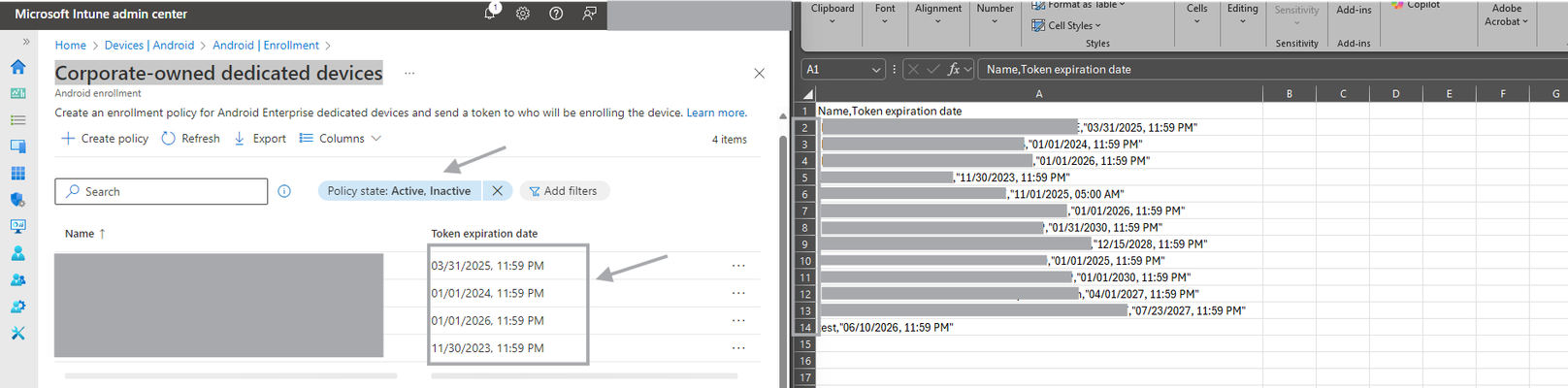Click Insert Function fx in Excel

(954, 70)
